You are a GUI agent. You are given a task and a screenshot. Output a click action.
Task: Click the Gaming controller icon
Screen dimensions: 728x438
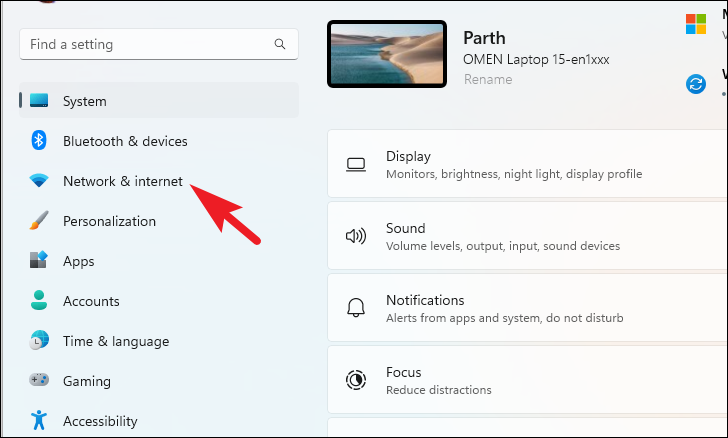pyautogui.click(x=39, y=379)
